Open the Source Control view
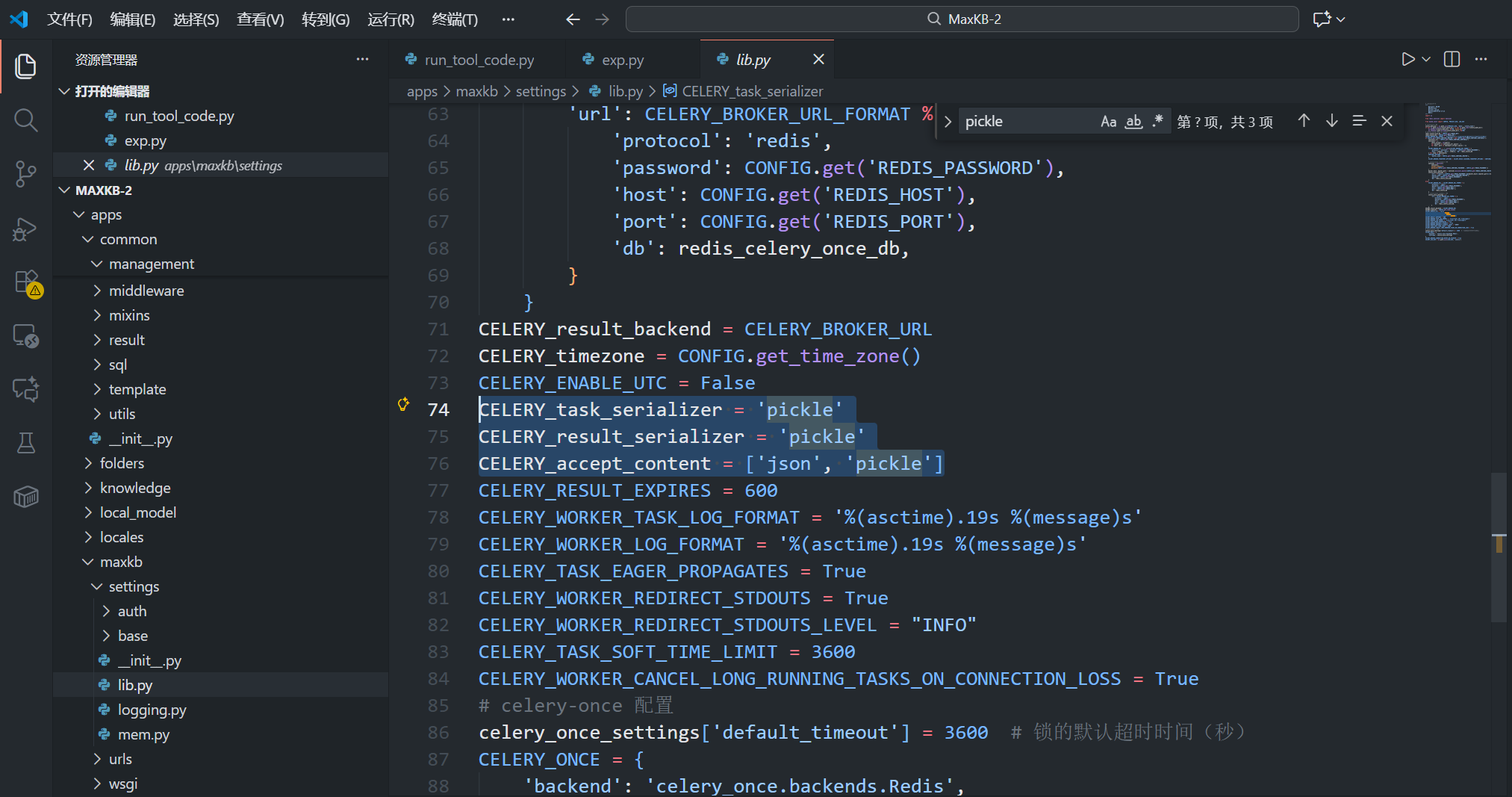The height and width of the screenshot is (797, 1512). point(25,174)
